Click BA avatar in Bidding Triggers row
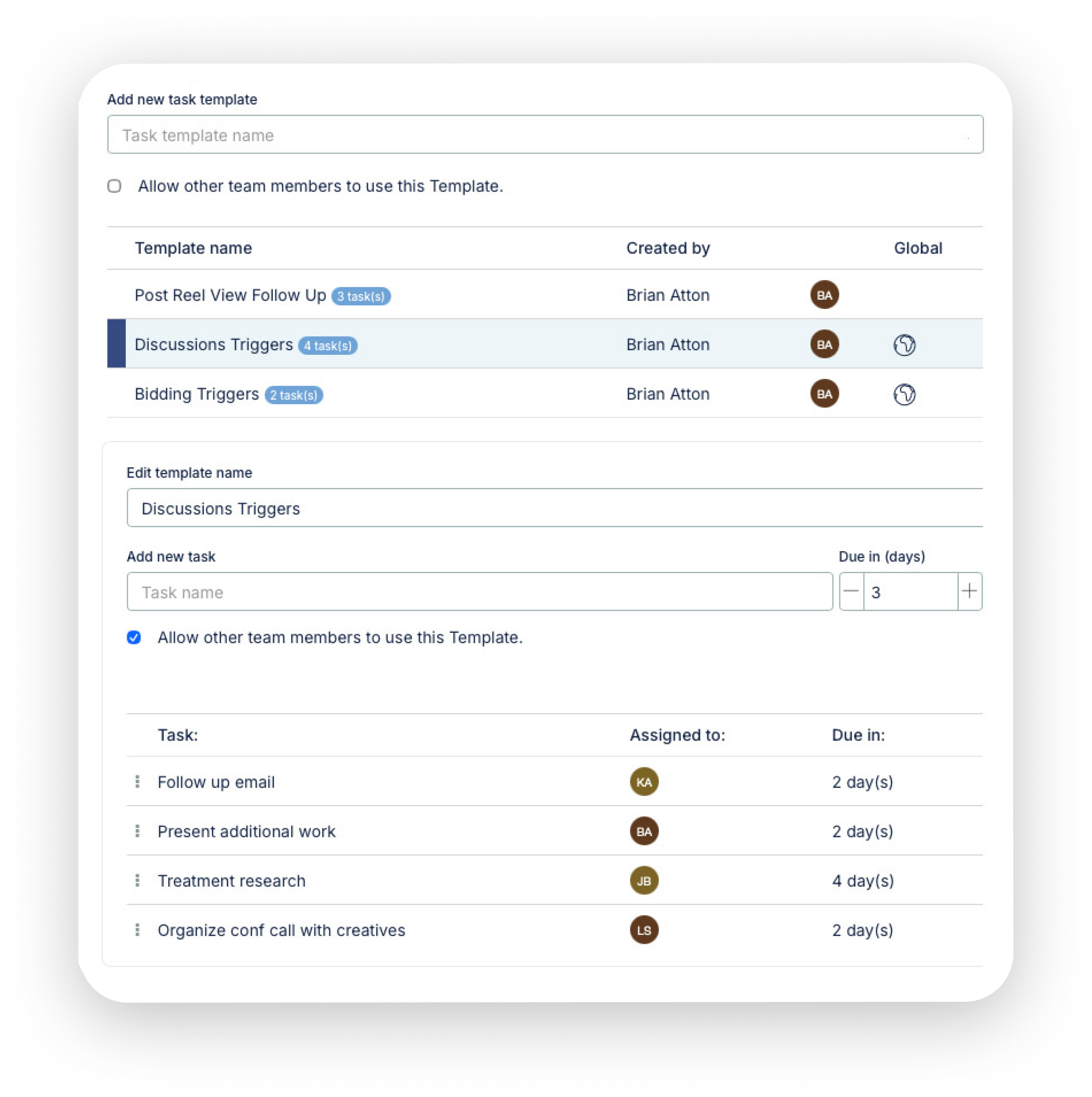Viewport: 1092px width, 1097px height. point(825,394)
